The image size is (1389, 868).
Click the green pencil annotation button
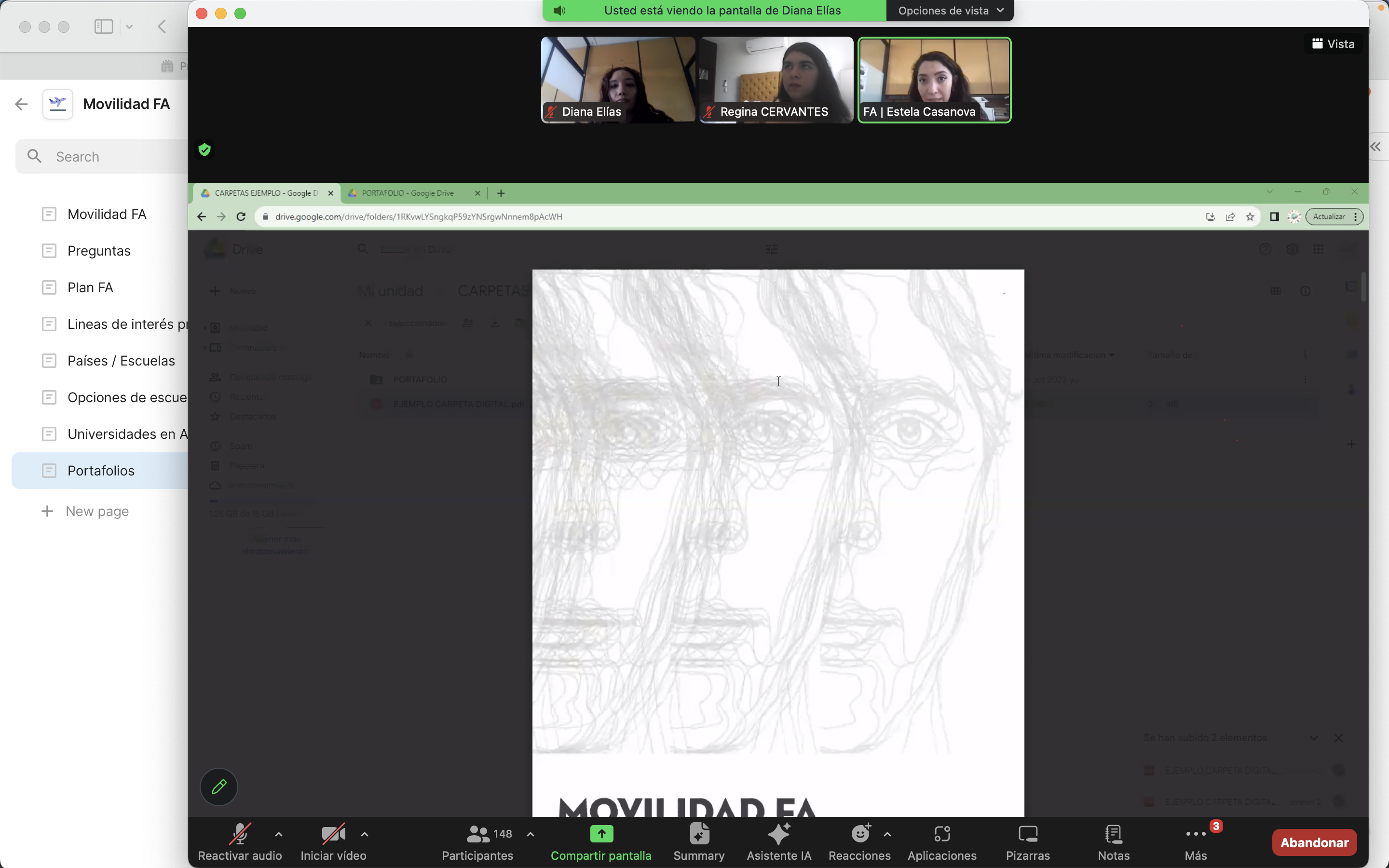coord(218,787)
